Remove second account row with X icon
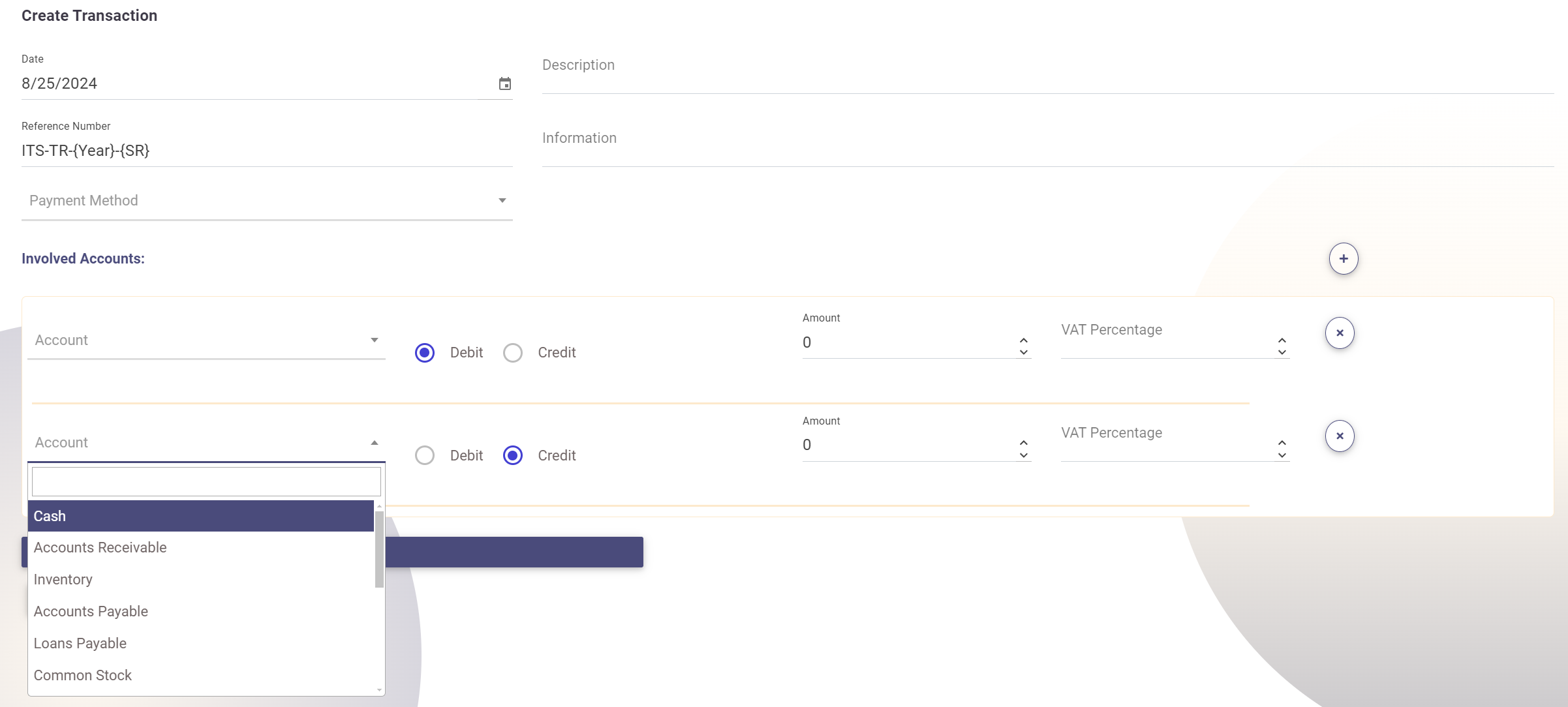1568x707 pixels. coord(1339,436)
